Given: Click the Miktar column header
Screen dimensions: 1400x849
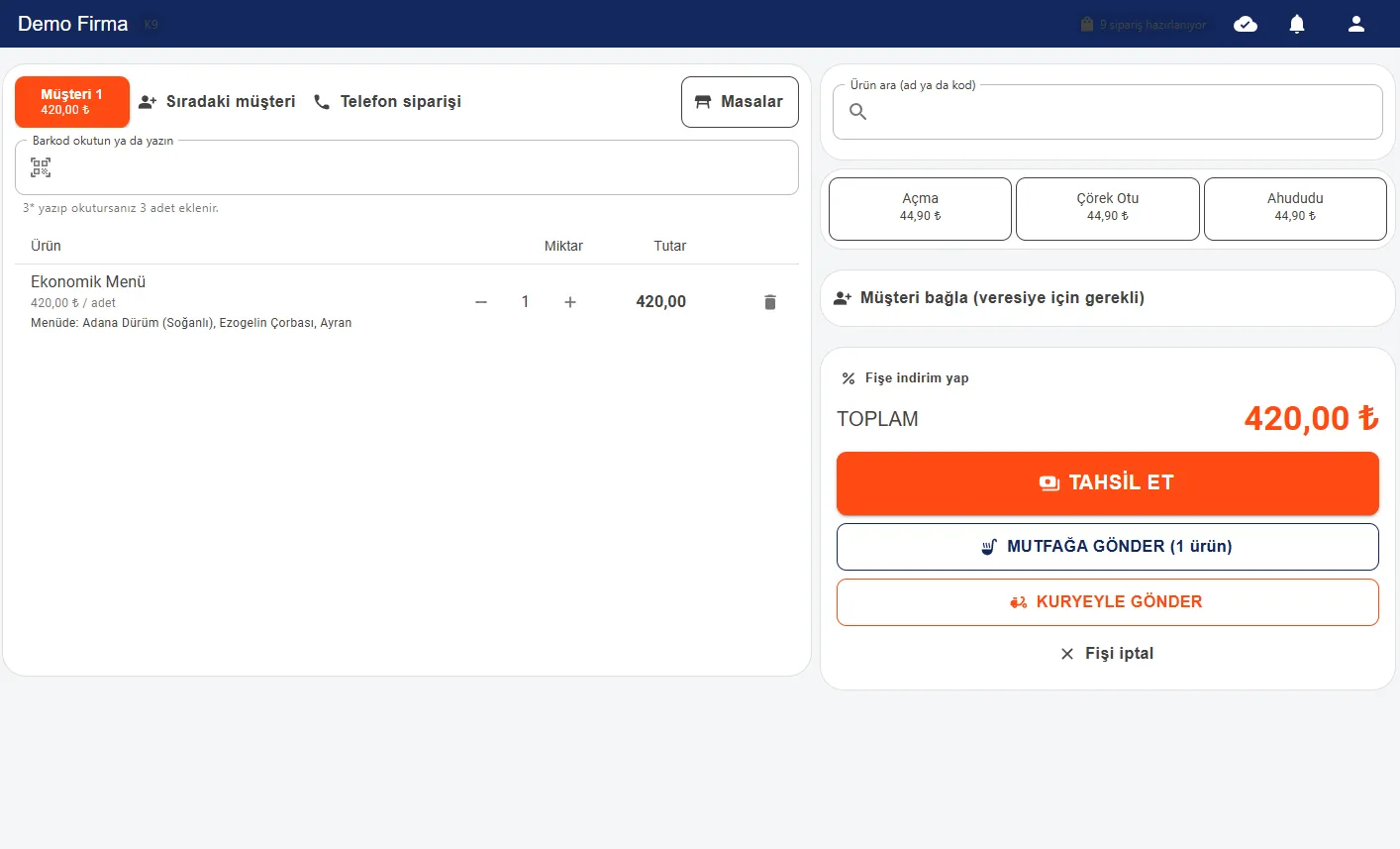Looking at the screenshot, I should pyautogui.click(x=563, y=246).
